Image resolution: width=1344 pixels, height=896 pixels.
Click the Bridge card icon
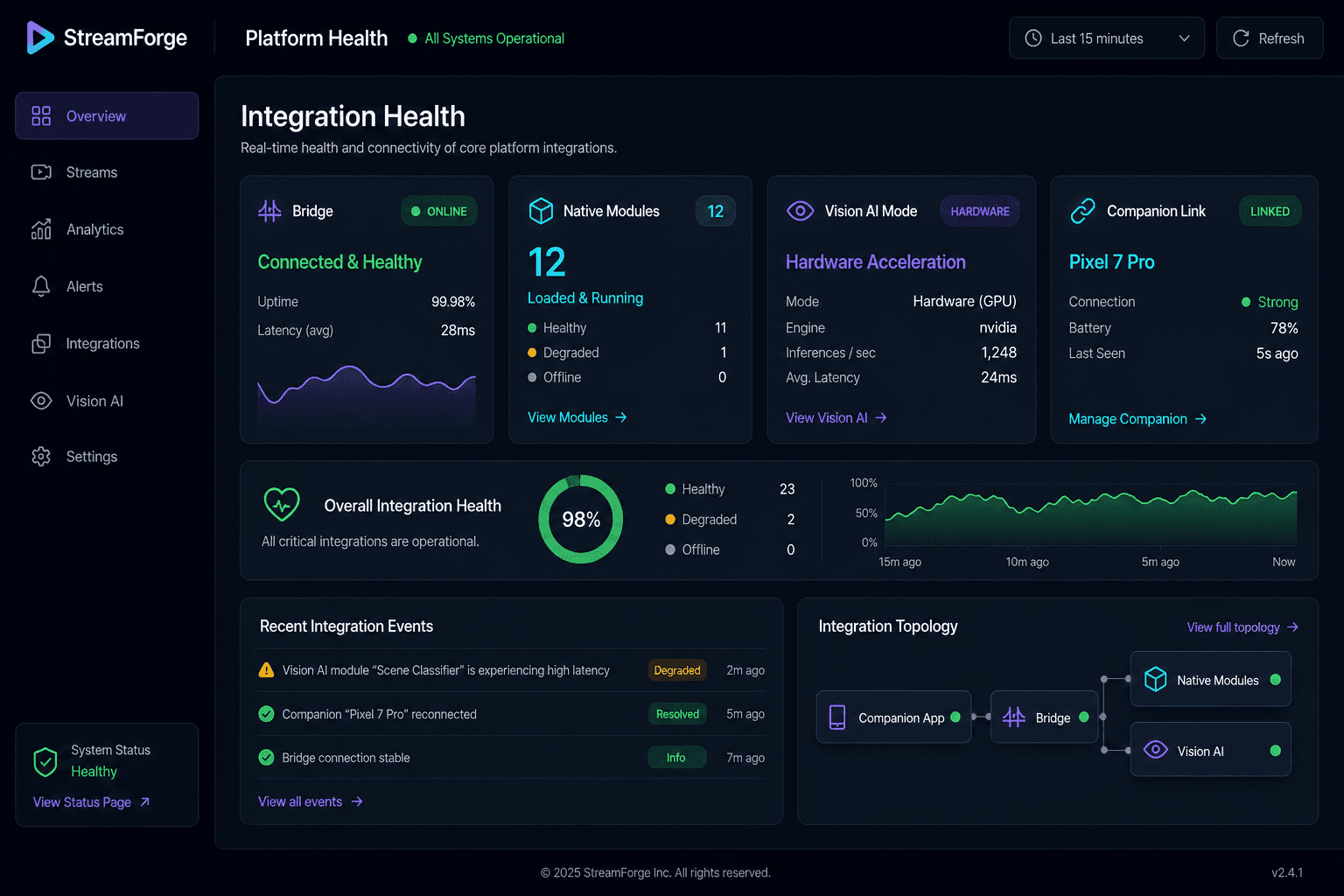(269, 211)
